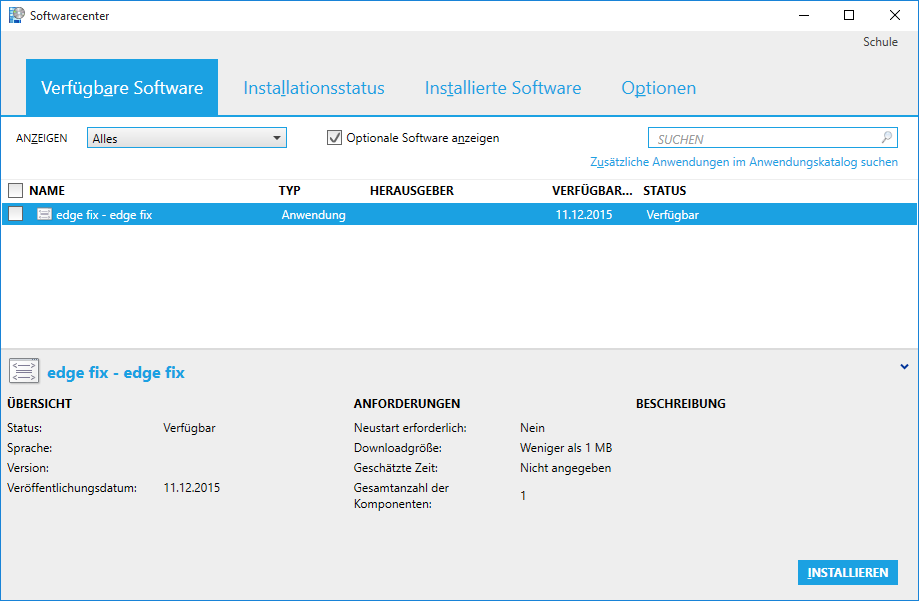Collapse the details pane with the chevron
The height and width of the screenshot is (601, 919).
(904, 366)
